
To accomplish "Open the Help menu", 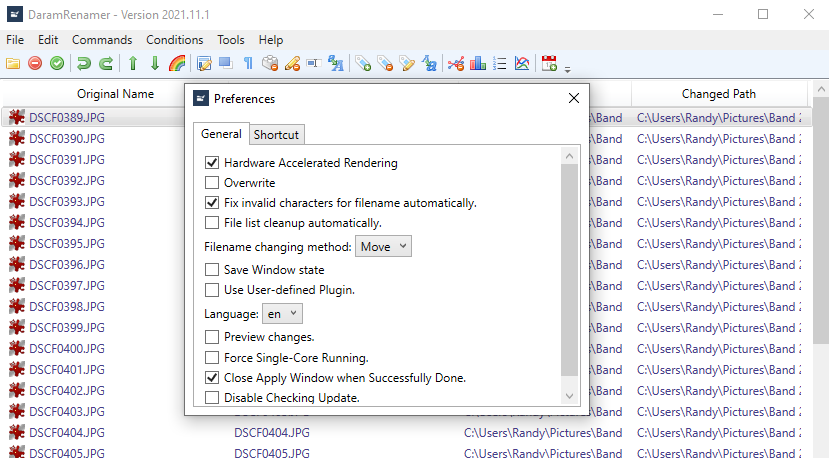I will click(x=271, y=40).
